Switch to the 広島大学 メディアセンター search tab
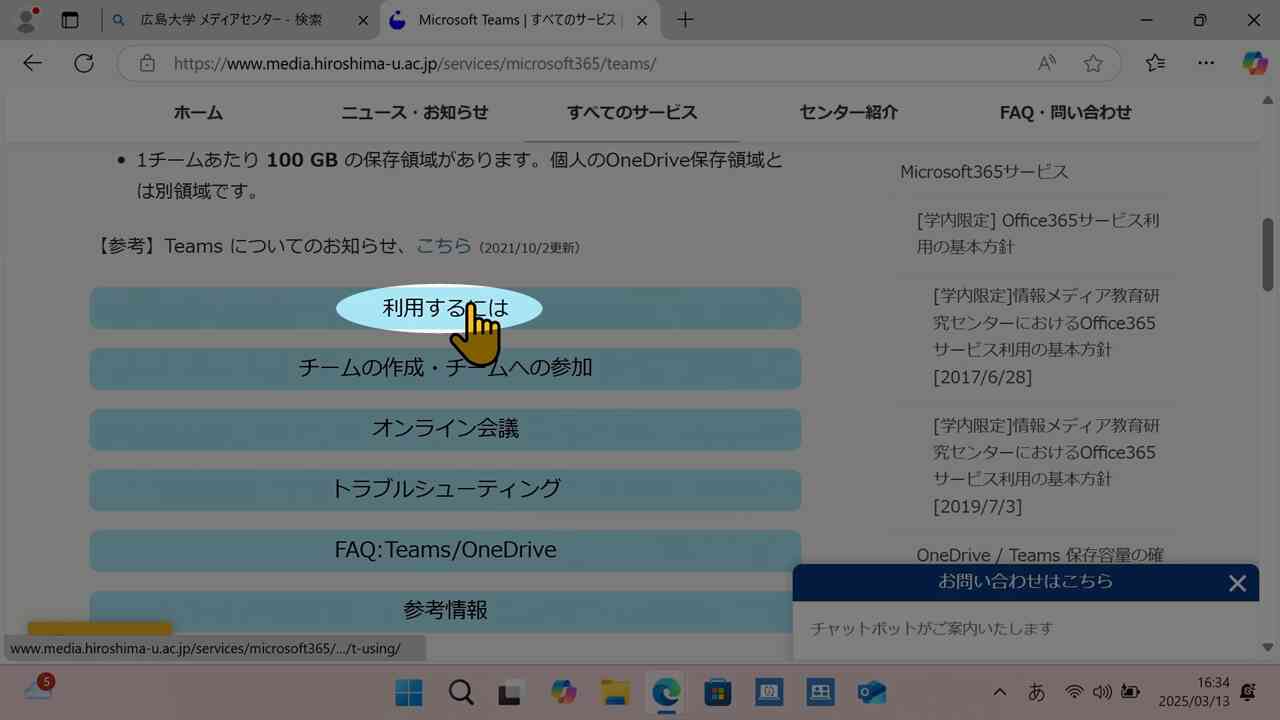 coord(230,20)
